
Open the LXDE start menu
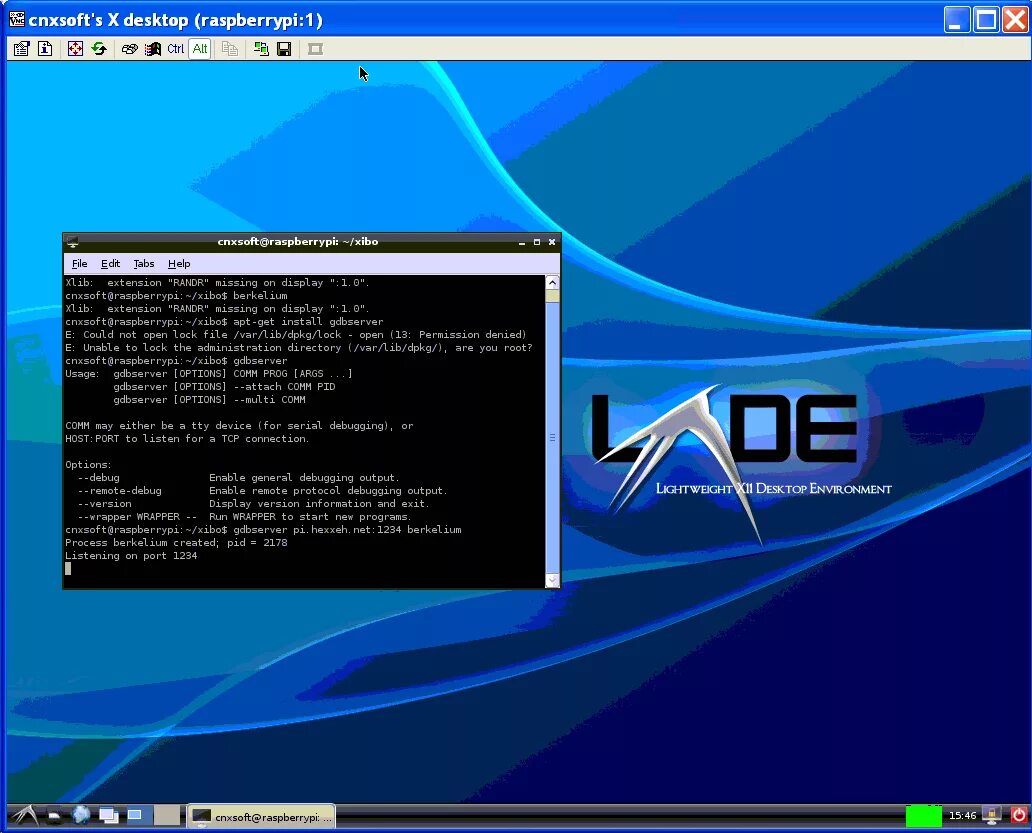pos(24,816)
